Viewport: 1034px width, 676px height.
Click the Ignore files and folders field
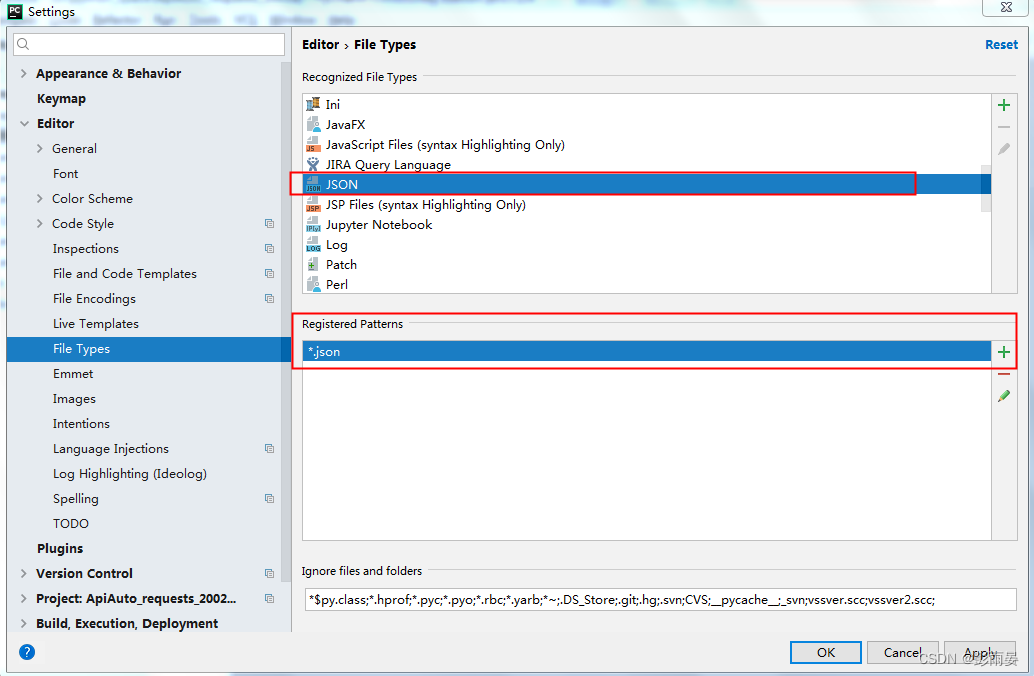pos(659,599)
